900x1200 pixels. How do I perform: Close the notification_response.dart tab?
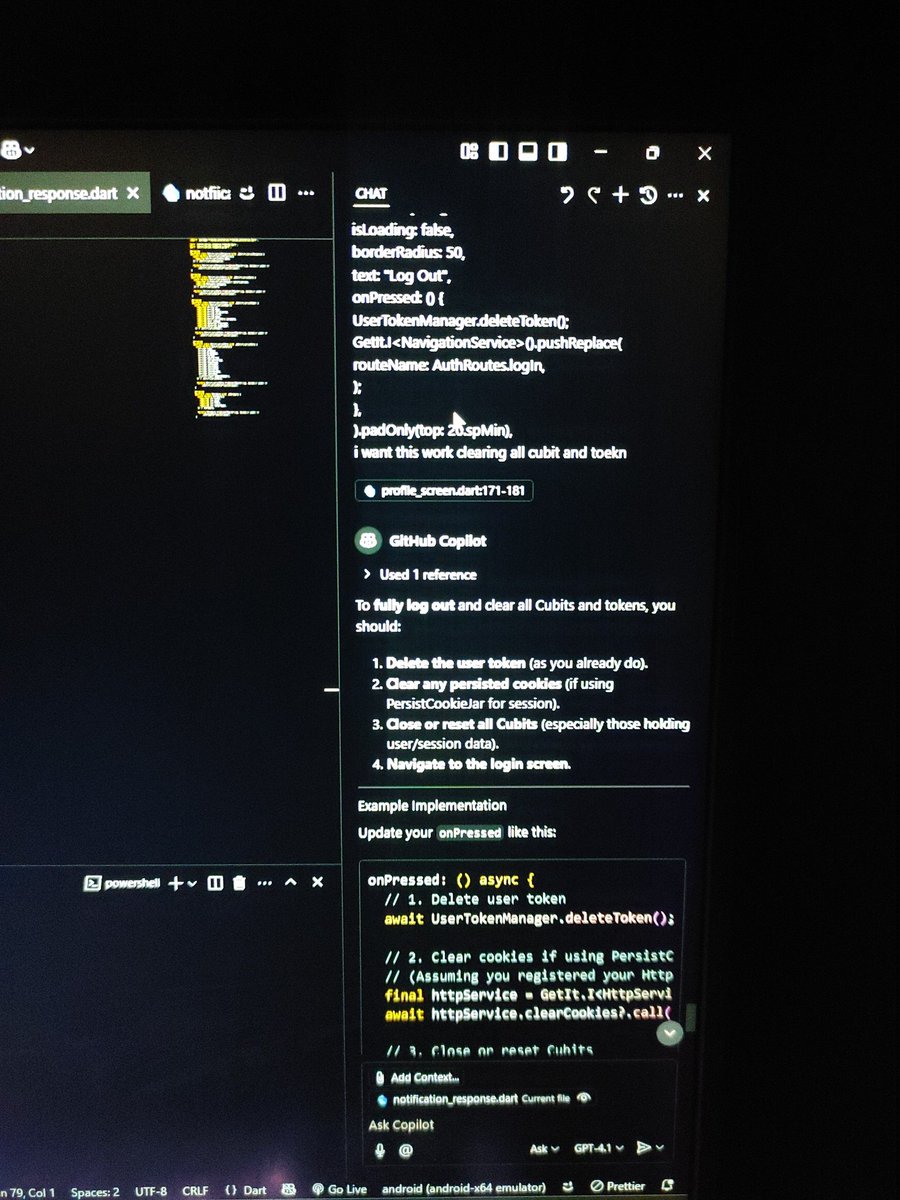tap(133, 194)
